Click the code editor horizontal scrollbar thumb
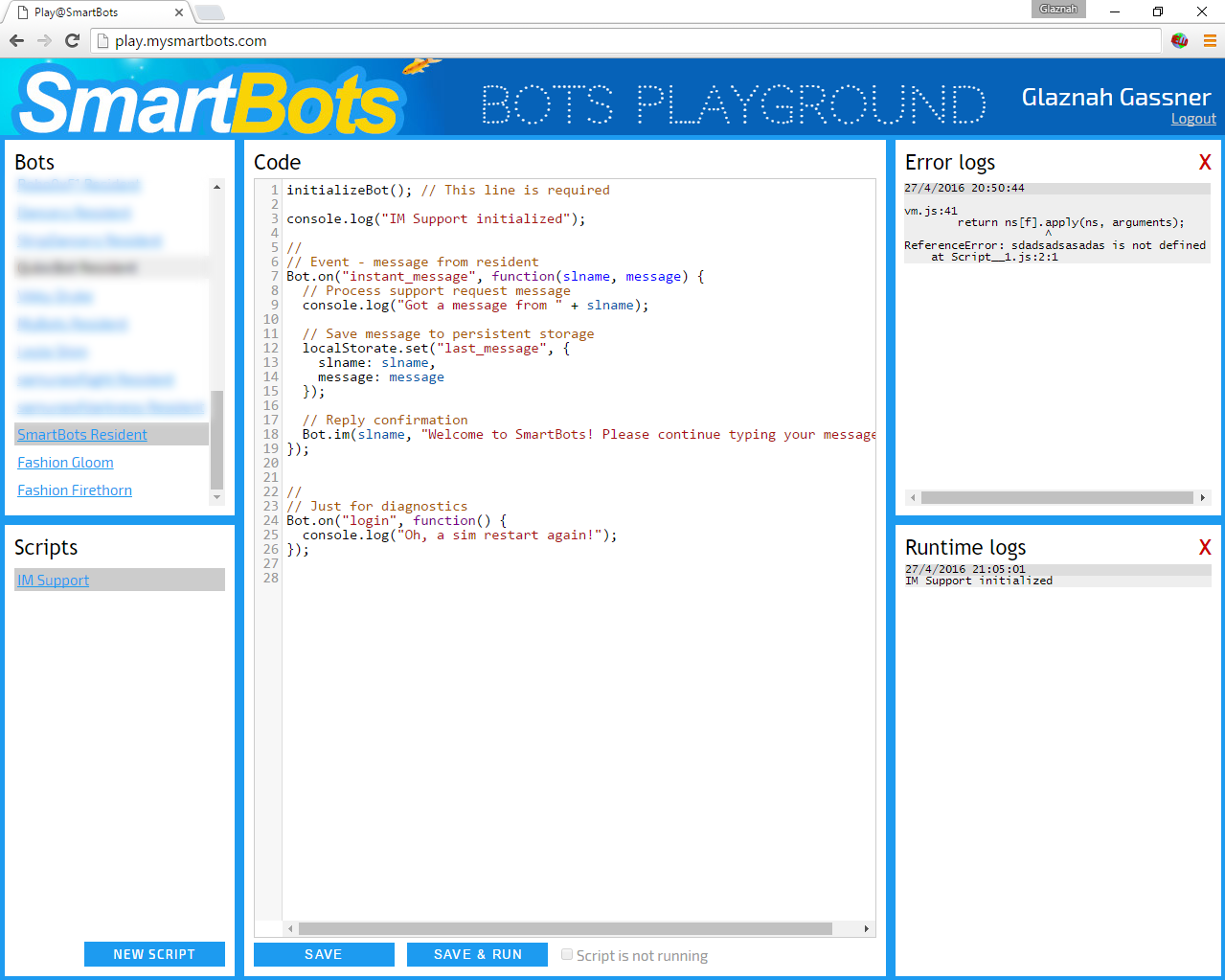This screenshot has width=1225, height=980. (565, 928)
